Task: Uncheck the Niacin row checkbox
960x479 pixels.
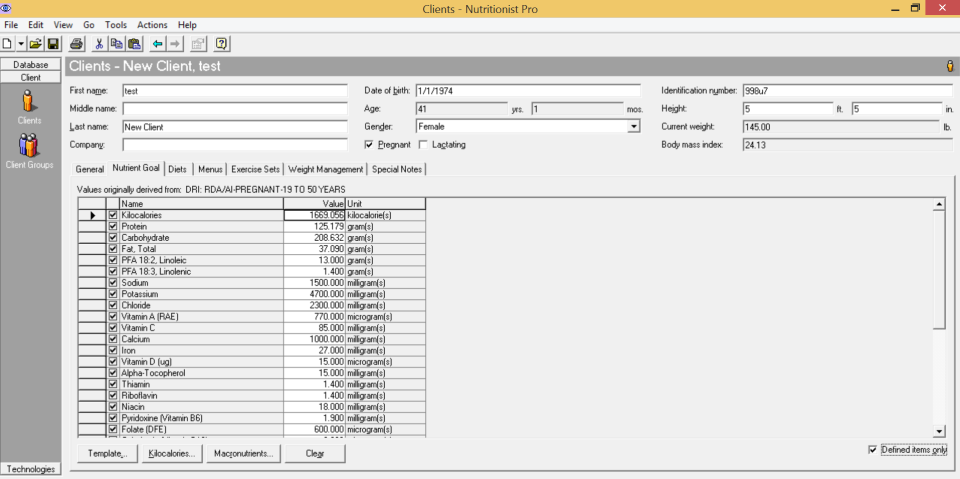Action: coord(112,407)
